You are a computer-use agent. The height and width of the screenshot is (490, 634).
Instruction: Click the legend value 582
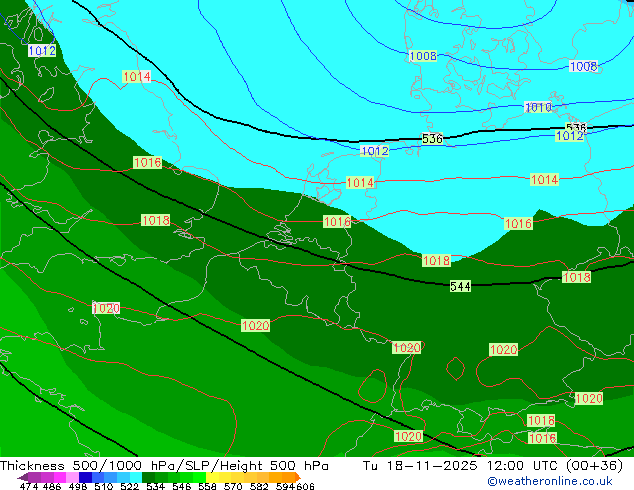tap(259, 486)
